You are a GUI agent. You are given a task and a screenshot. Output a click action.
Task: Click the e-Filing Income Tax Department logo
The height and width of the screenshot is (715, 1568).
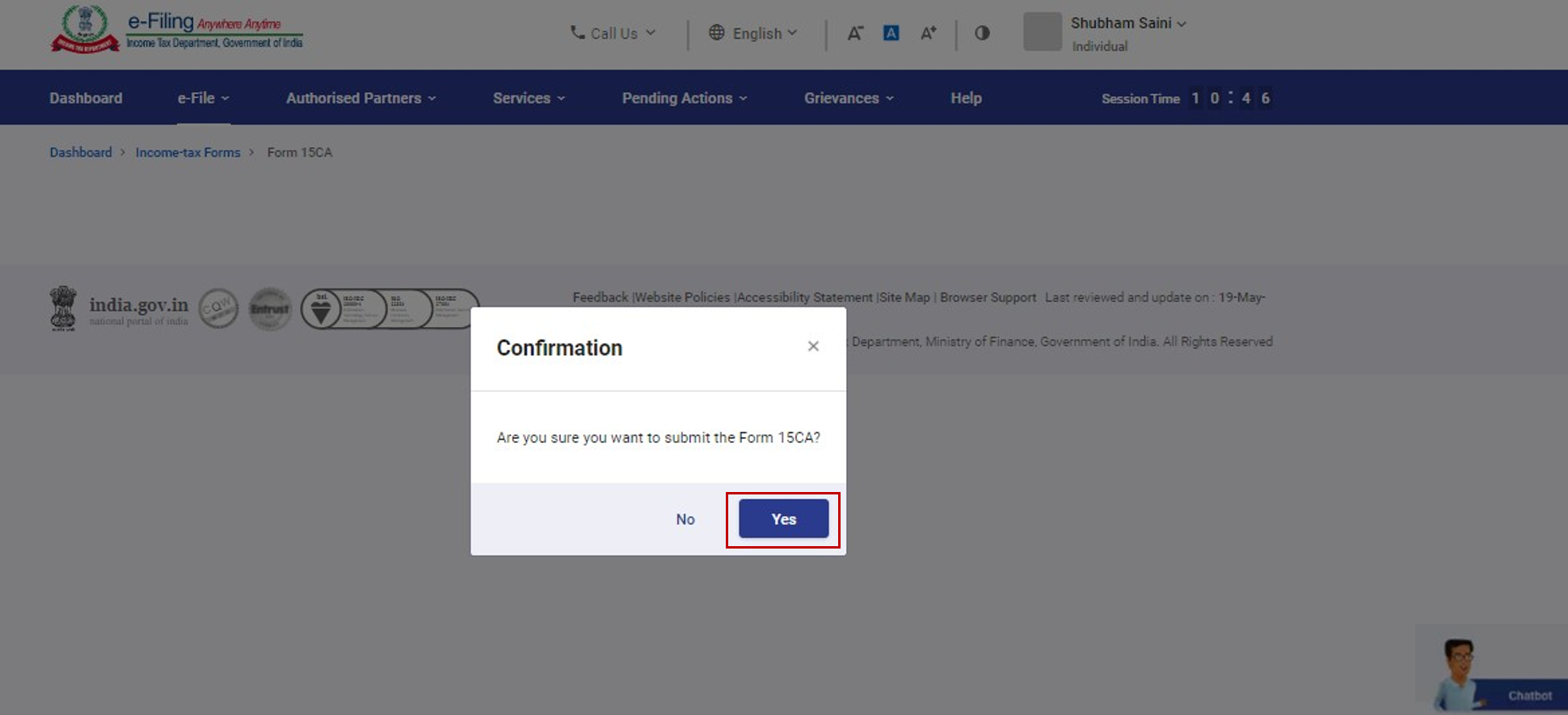point(176,31)
